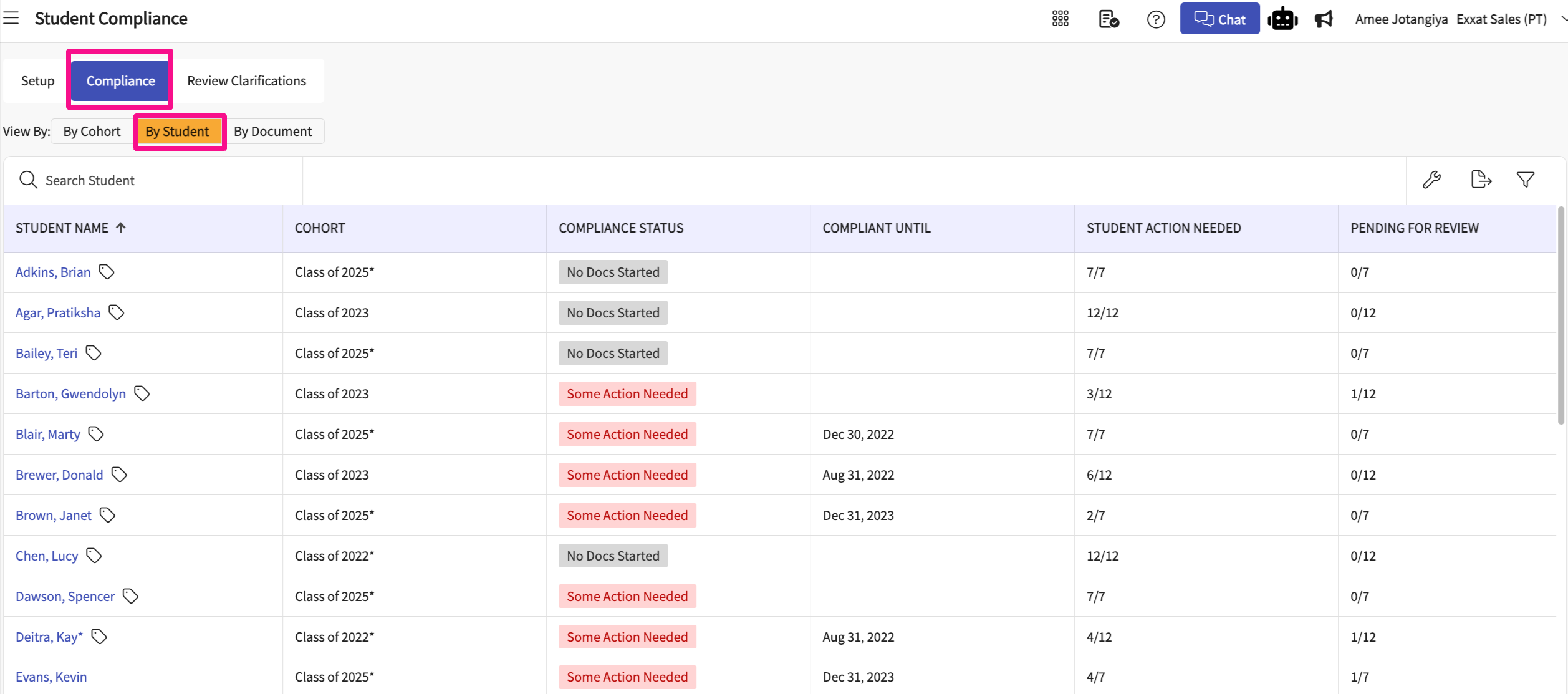The height and width of the screenshot is (694, 1568).
Task: Open student link Barton, Gwendolyn
Action: coord(70,394)
